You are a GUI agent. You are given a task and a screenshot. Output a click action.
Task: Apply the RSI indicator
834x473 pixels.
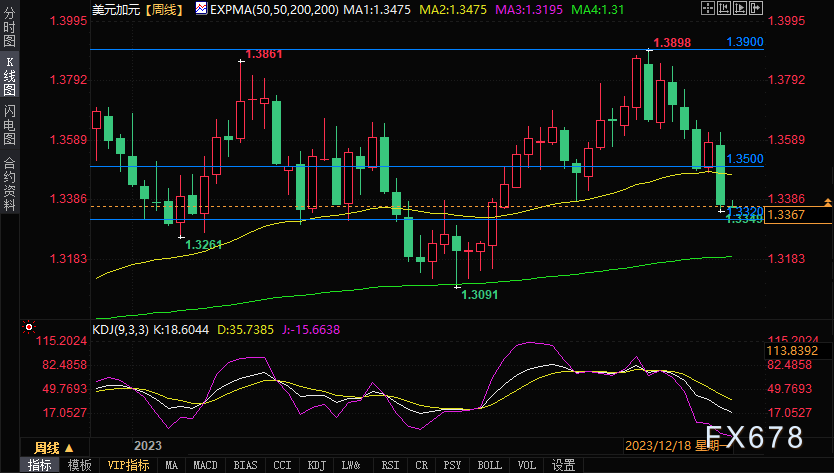coord(390,465)
